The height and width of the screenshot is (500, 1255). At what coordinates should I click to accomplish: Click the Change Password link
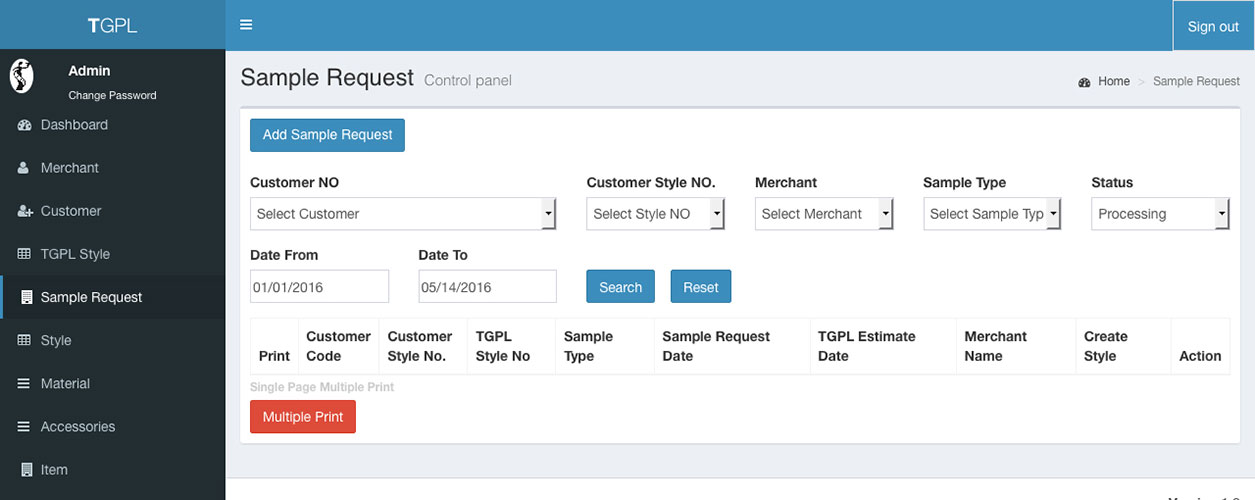click(x=112, y=96)
